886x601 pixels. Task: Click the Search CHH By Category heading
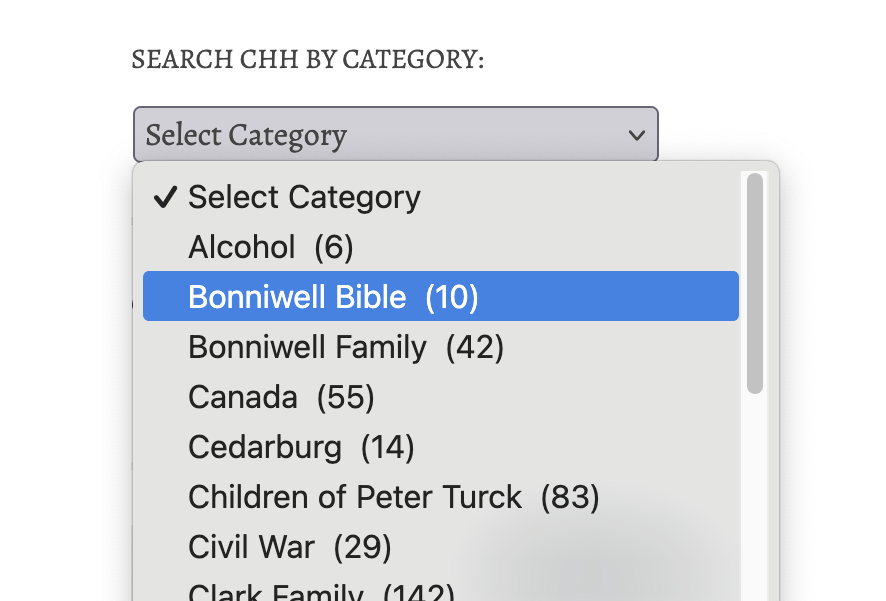click(307, 60)
